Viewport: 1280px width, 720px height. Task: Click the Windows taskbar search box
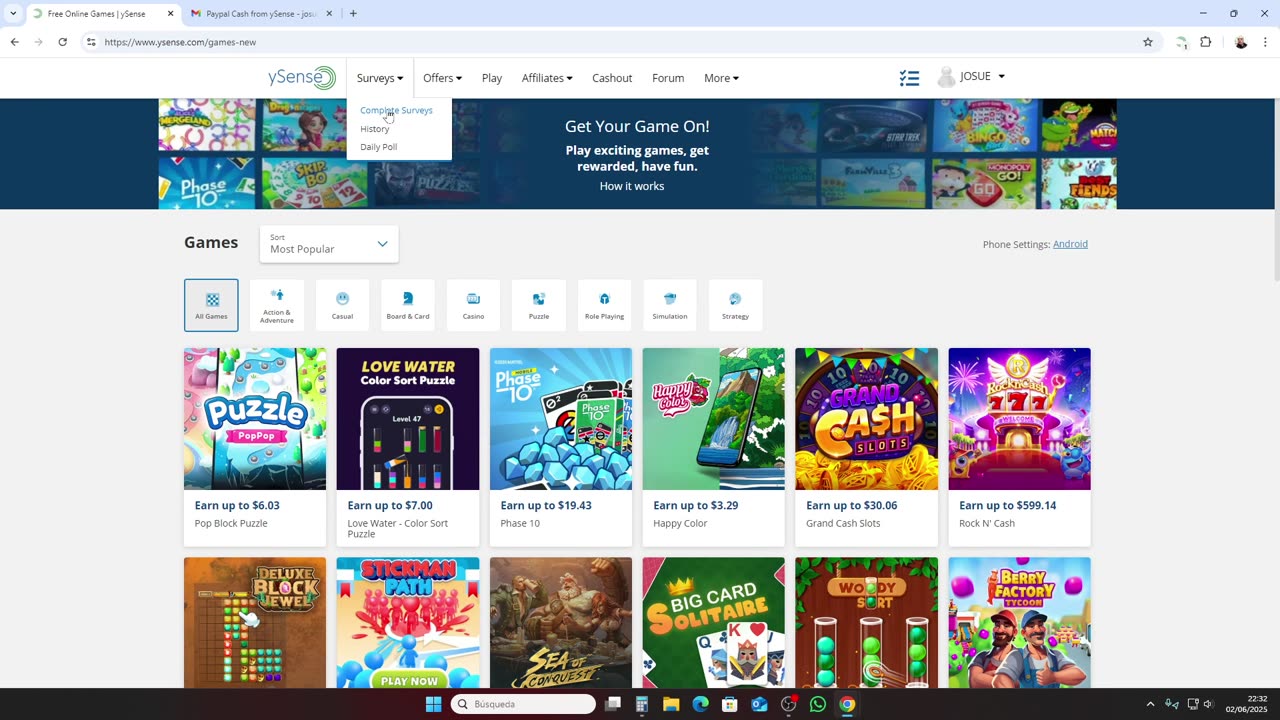tap(523, 704)
